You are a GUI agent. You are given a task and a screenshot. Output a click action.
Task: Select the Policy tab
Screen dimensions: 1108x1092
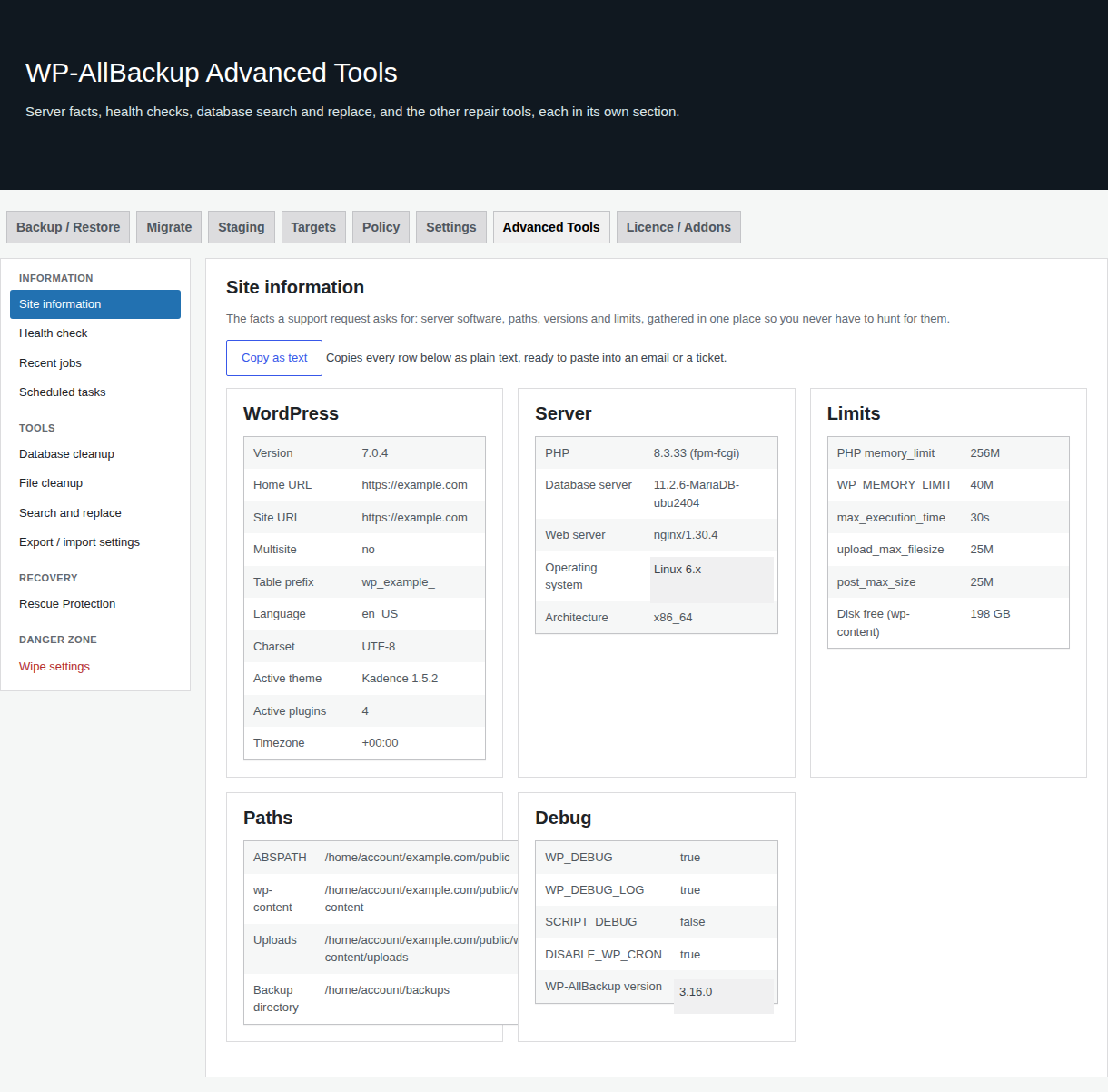pos(381,227)
